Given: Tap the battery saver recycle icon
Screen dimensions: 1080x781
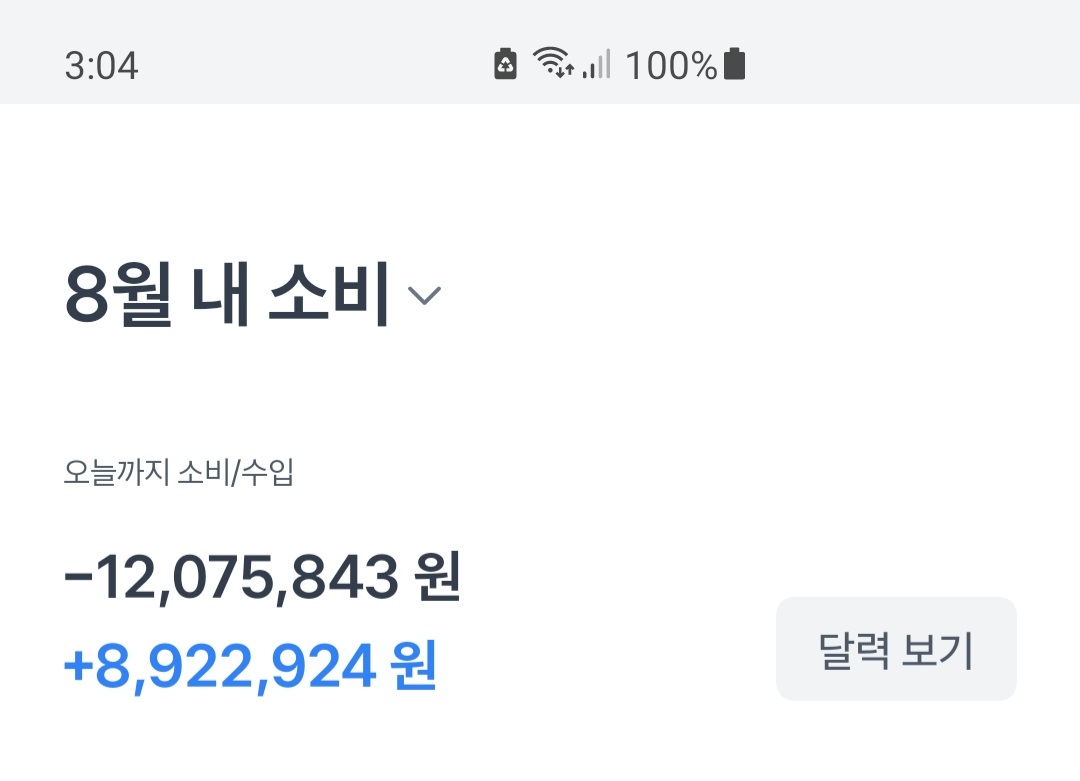Looking at the screenshot, I should [x=506, y=64].
